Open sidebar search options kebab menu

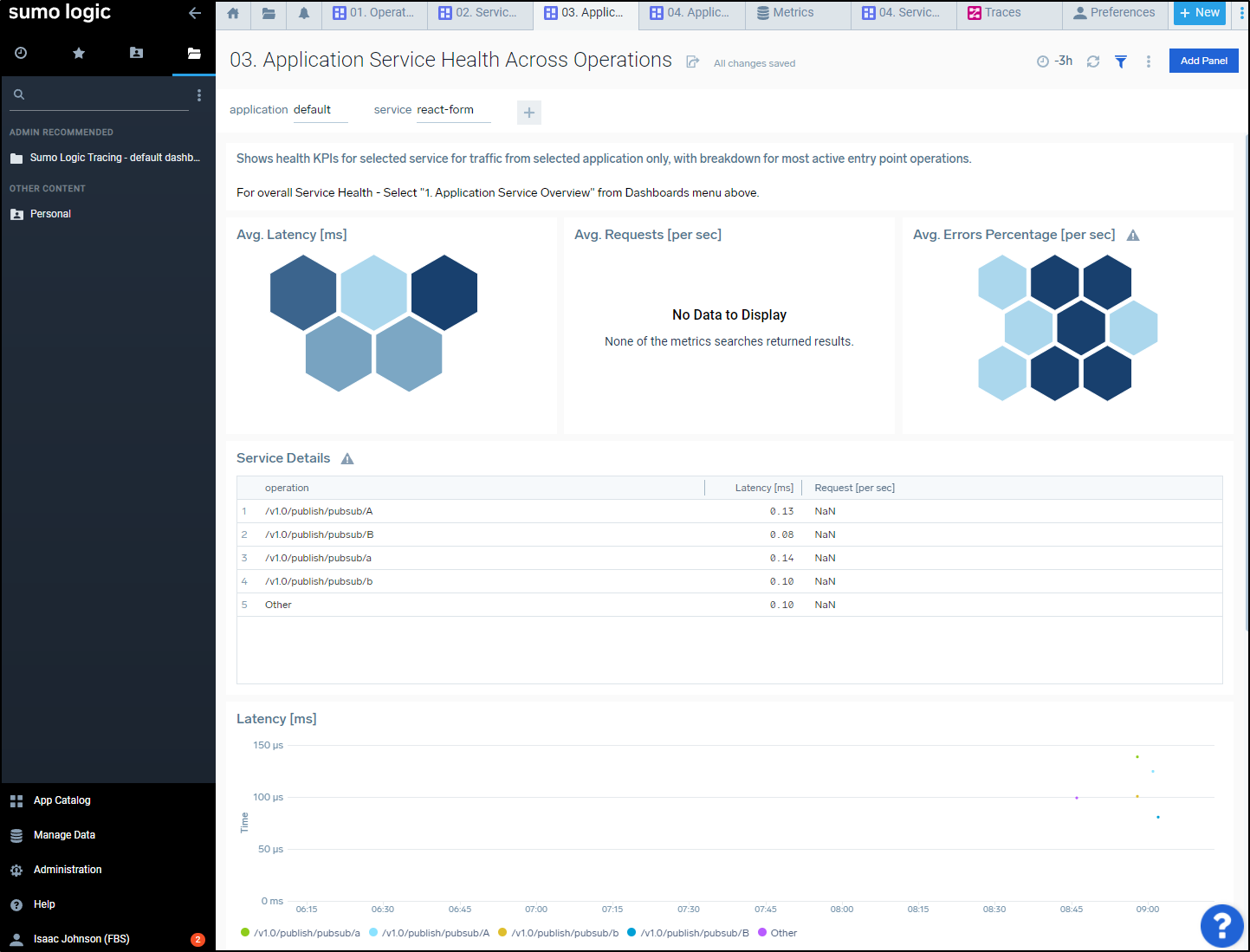199,95
